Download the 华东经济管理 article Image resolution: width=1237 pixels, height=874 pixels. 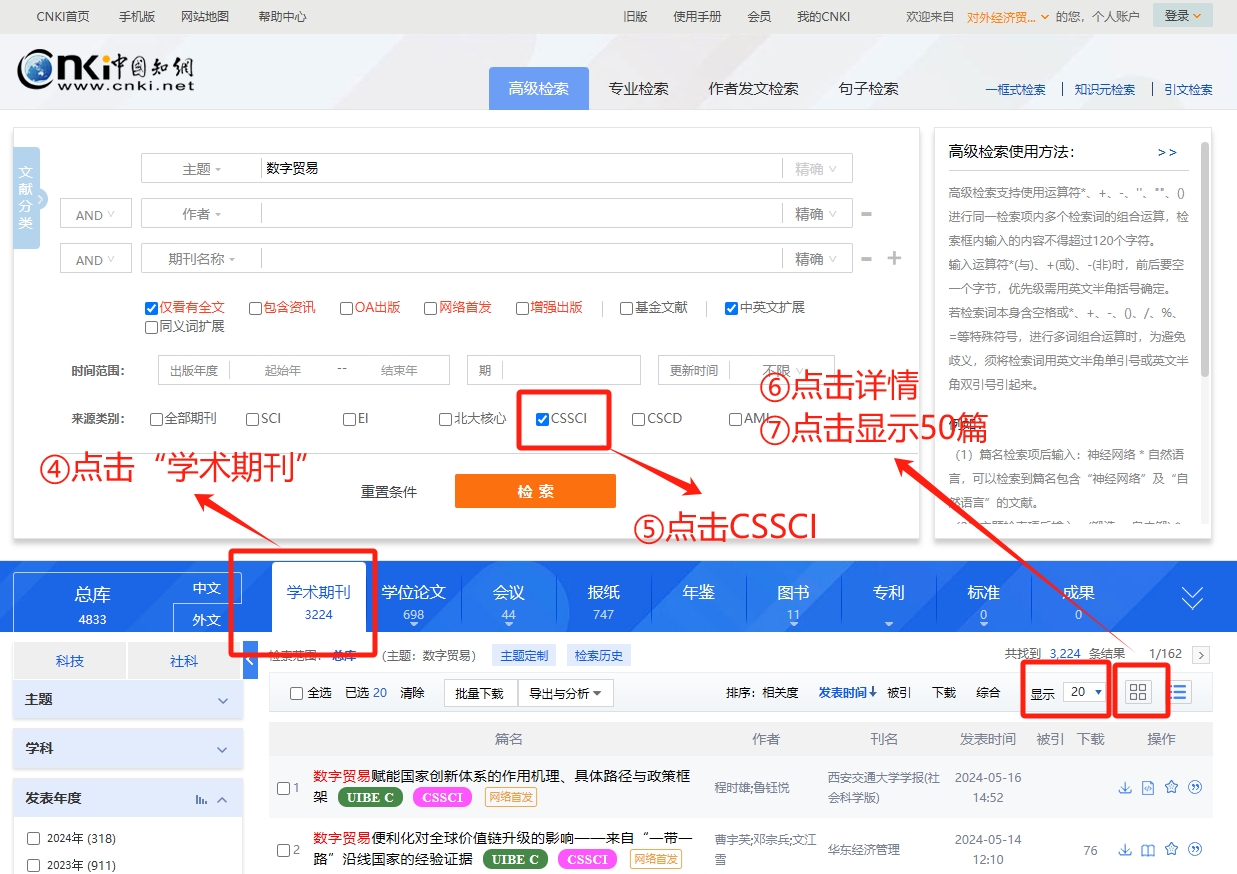pos(1125,850)
